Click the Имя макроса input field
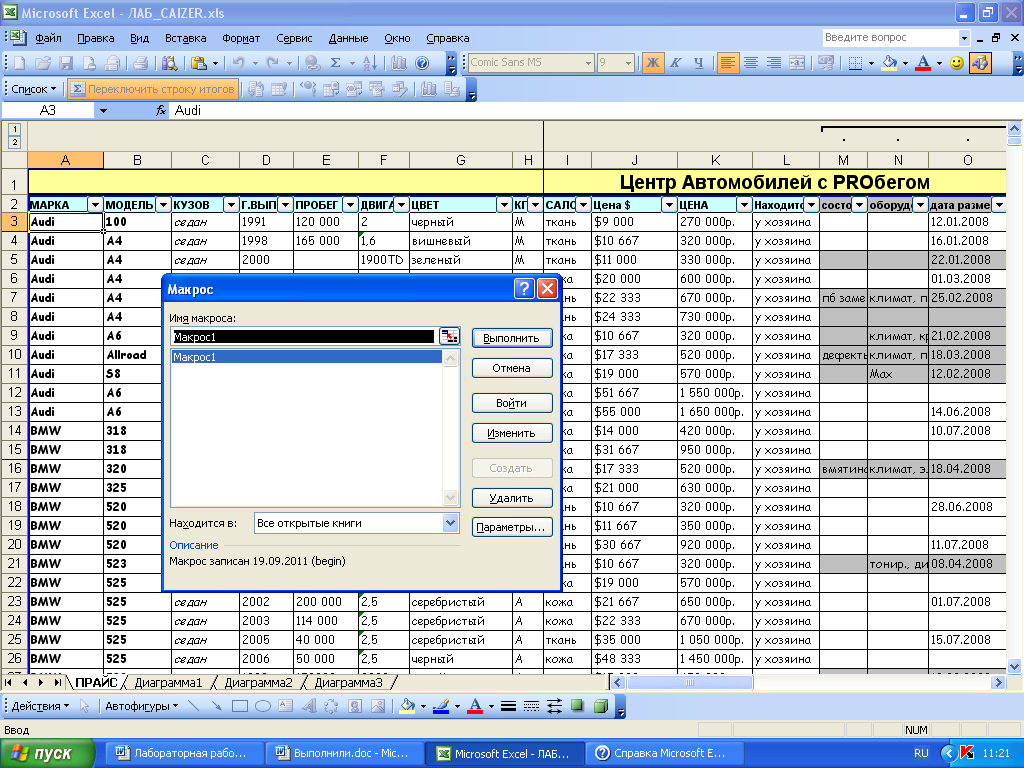Viewport: 1024px width, 768px height. (304, 337)
